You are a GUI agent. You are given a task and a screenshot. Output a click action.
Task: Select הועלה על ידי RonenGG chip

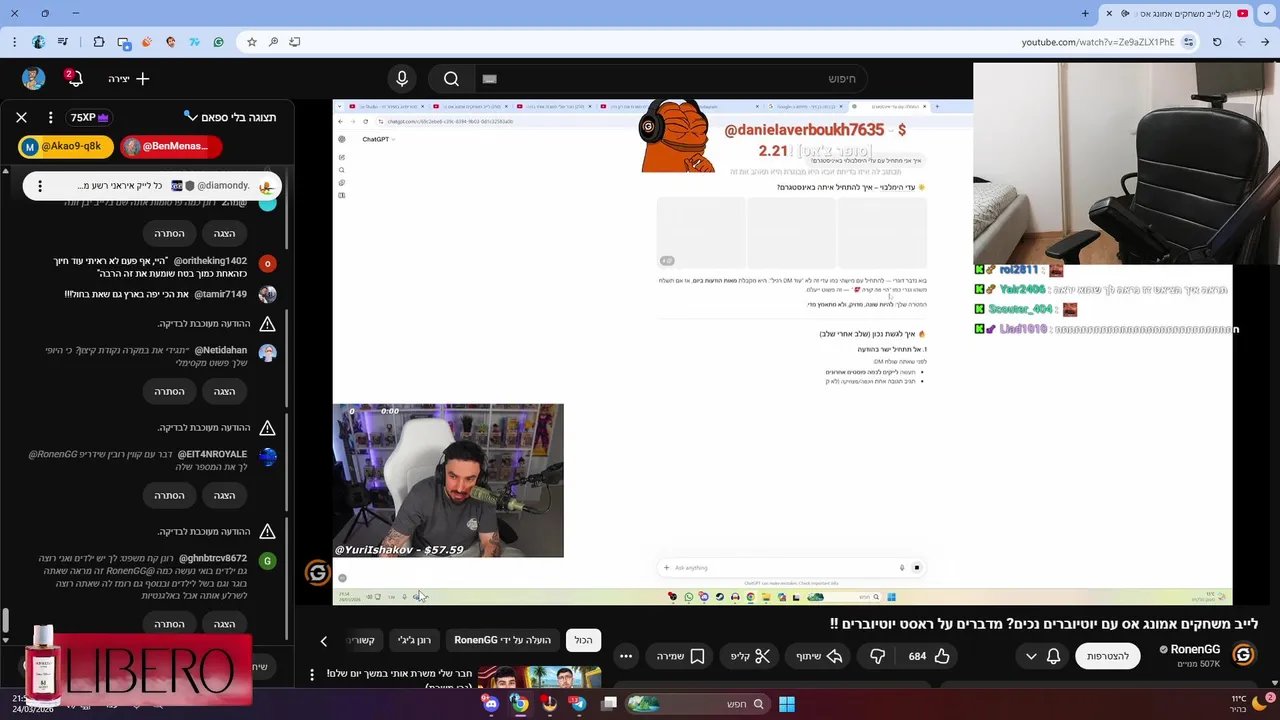502,640
